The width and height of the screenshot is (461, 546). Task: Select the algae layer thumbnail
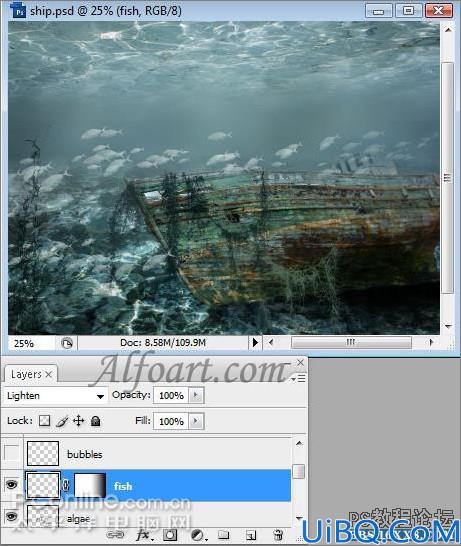pyautogui.click(x=43, y=516)
